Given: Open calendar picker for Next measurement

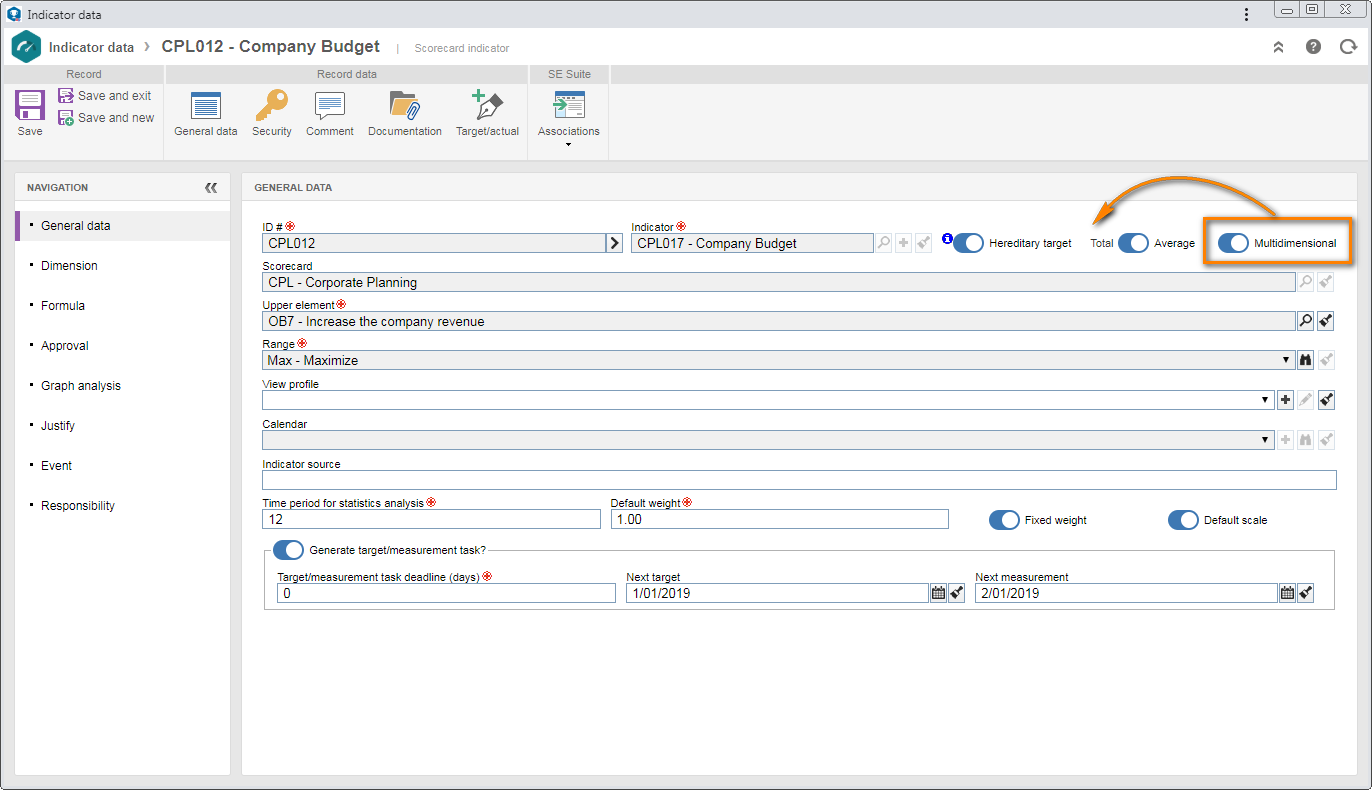Looking at the screenshot, I should coord(1287,593).
